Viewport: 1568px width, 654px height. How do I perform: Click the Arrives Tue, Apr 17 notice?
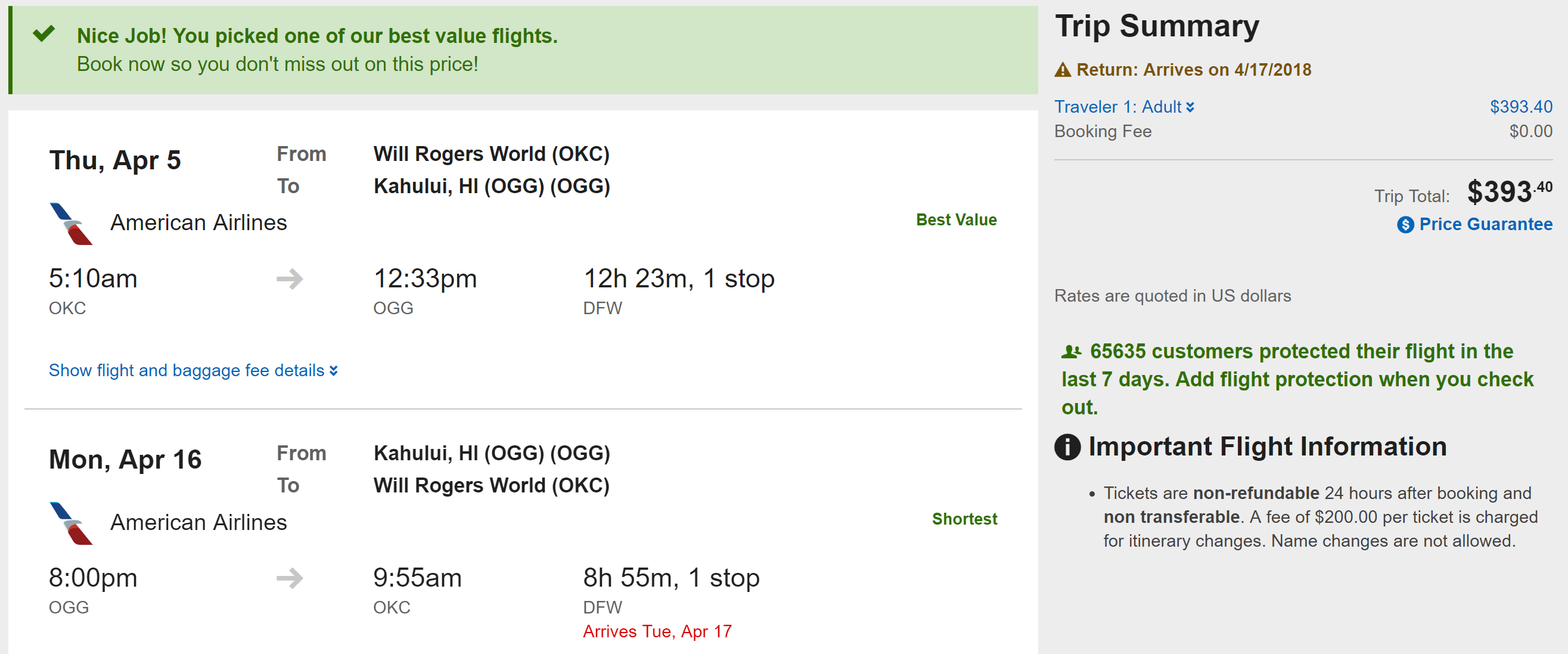[657, 631]
